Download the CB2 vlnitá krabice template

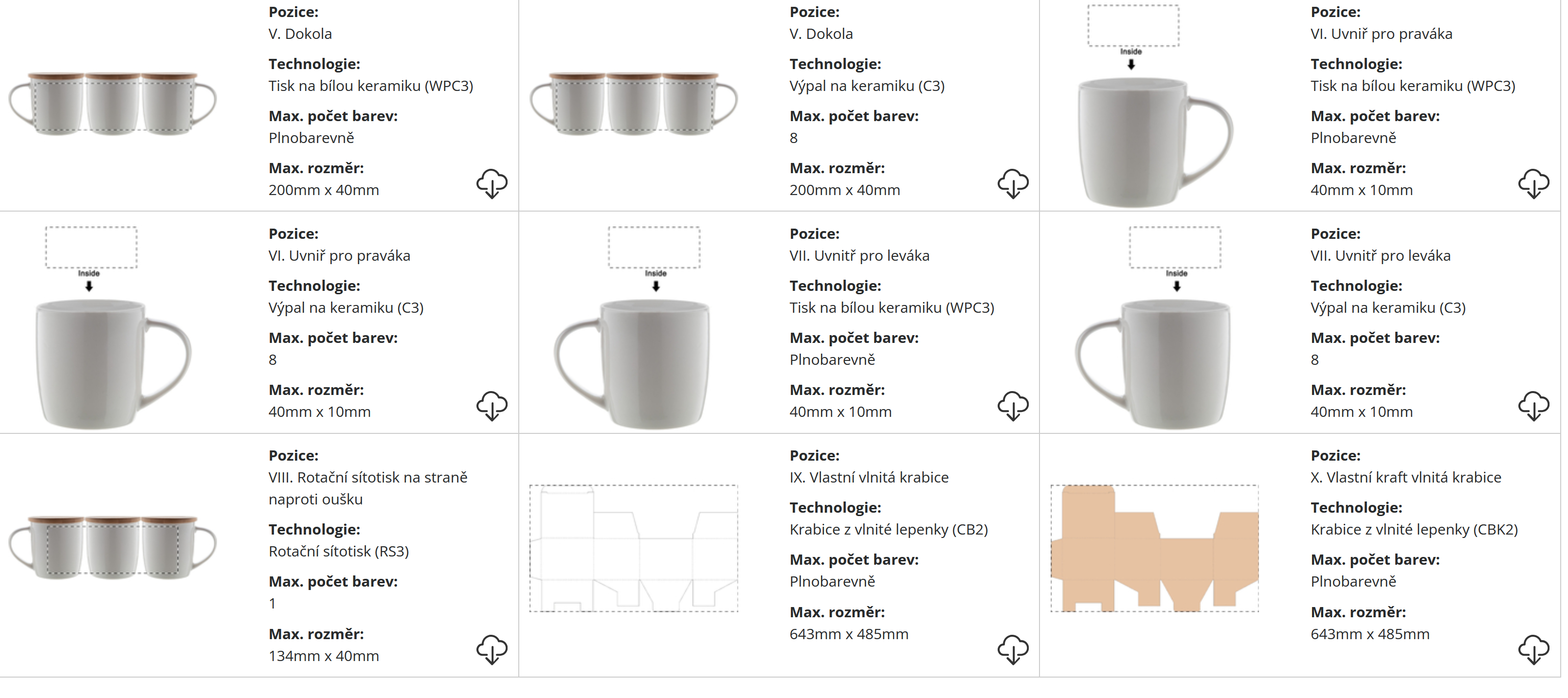pos(1013,649)
